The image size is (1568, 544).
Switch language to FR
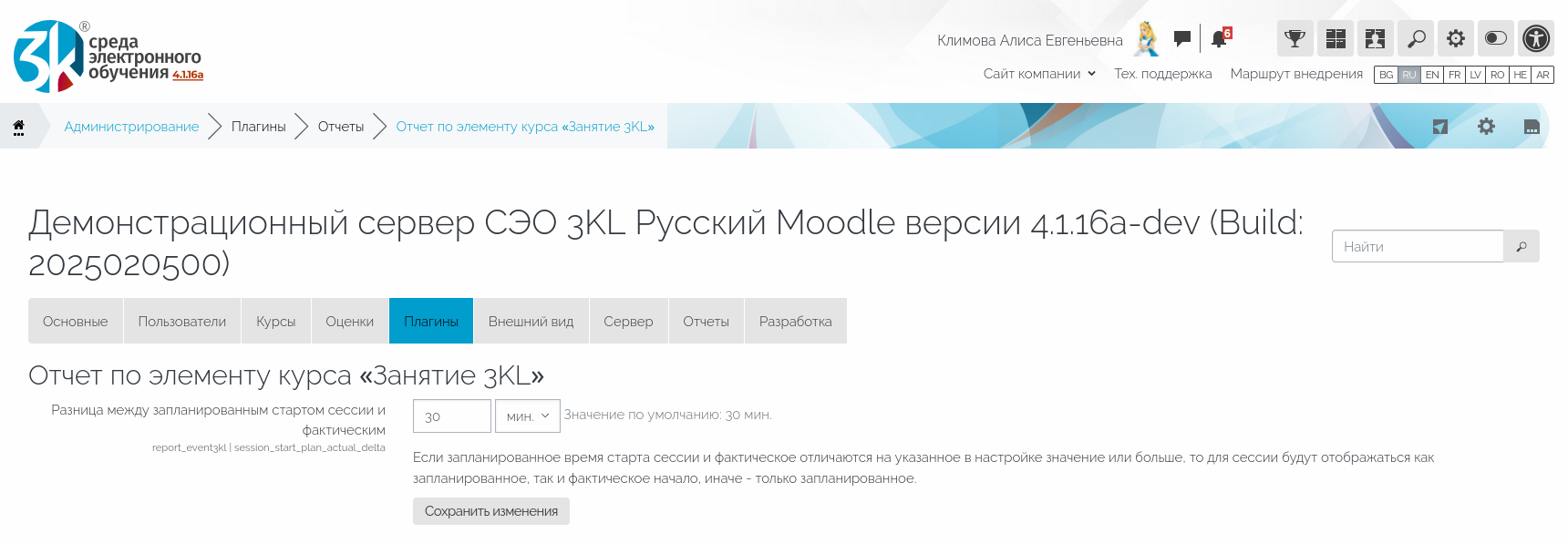click(x=1454, y=75)
